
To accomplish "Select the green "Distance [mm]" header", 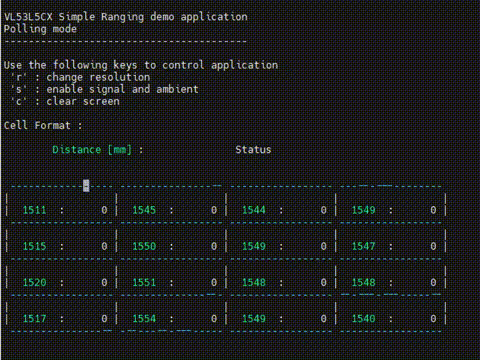I will 92,150.
